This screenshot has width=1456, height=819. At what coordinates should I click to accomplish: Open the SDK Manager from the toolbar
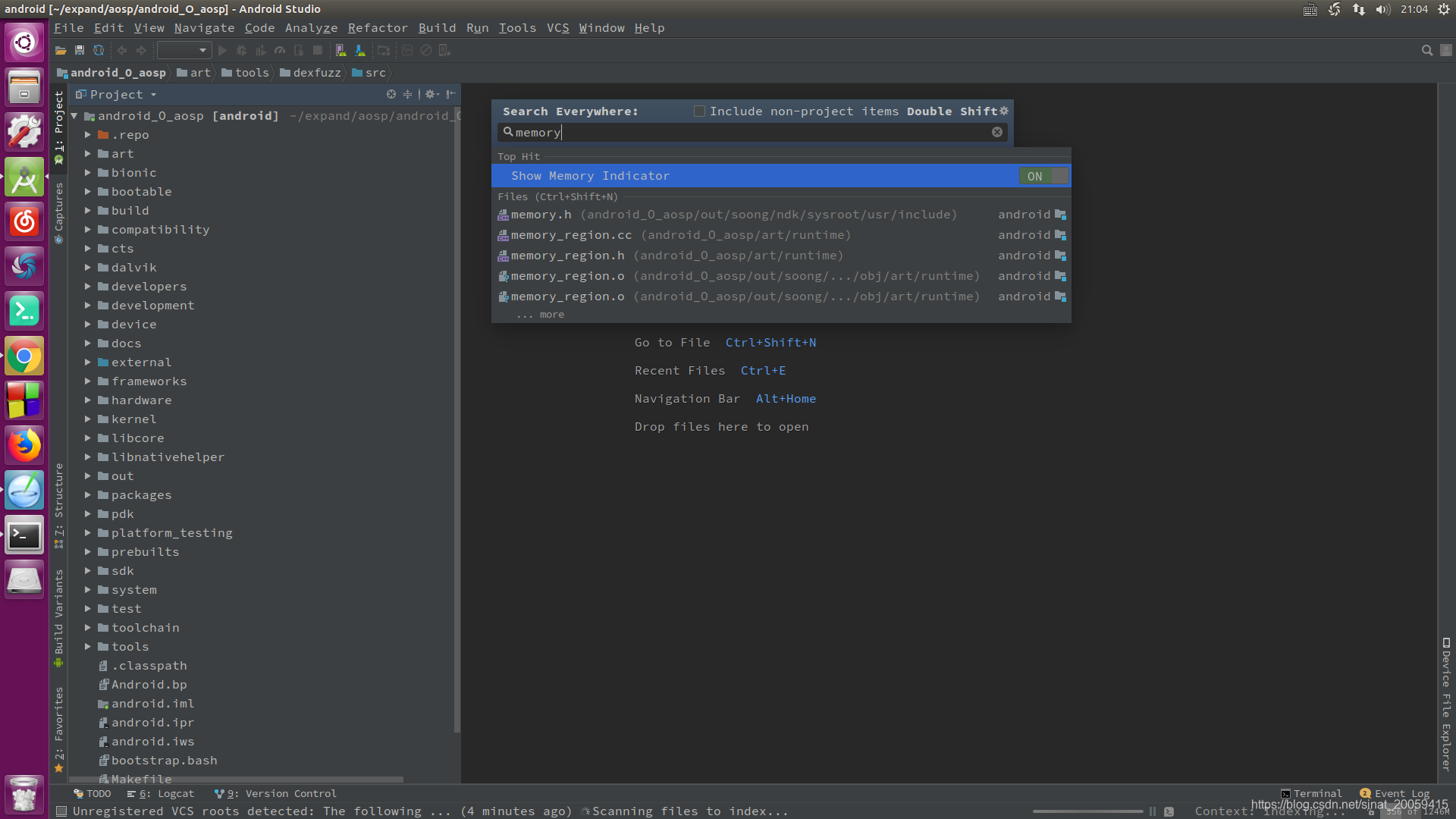tap(360, 51)
